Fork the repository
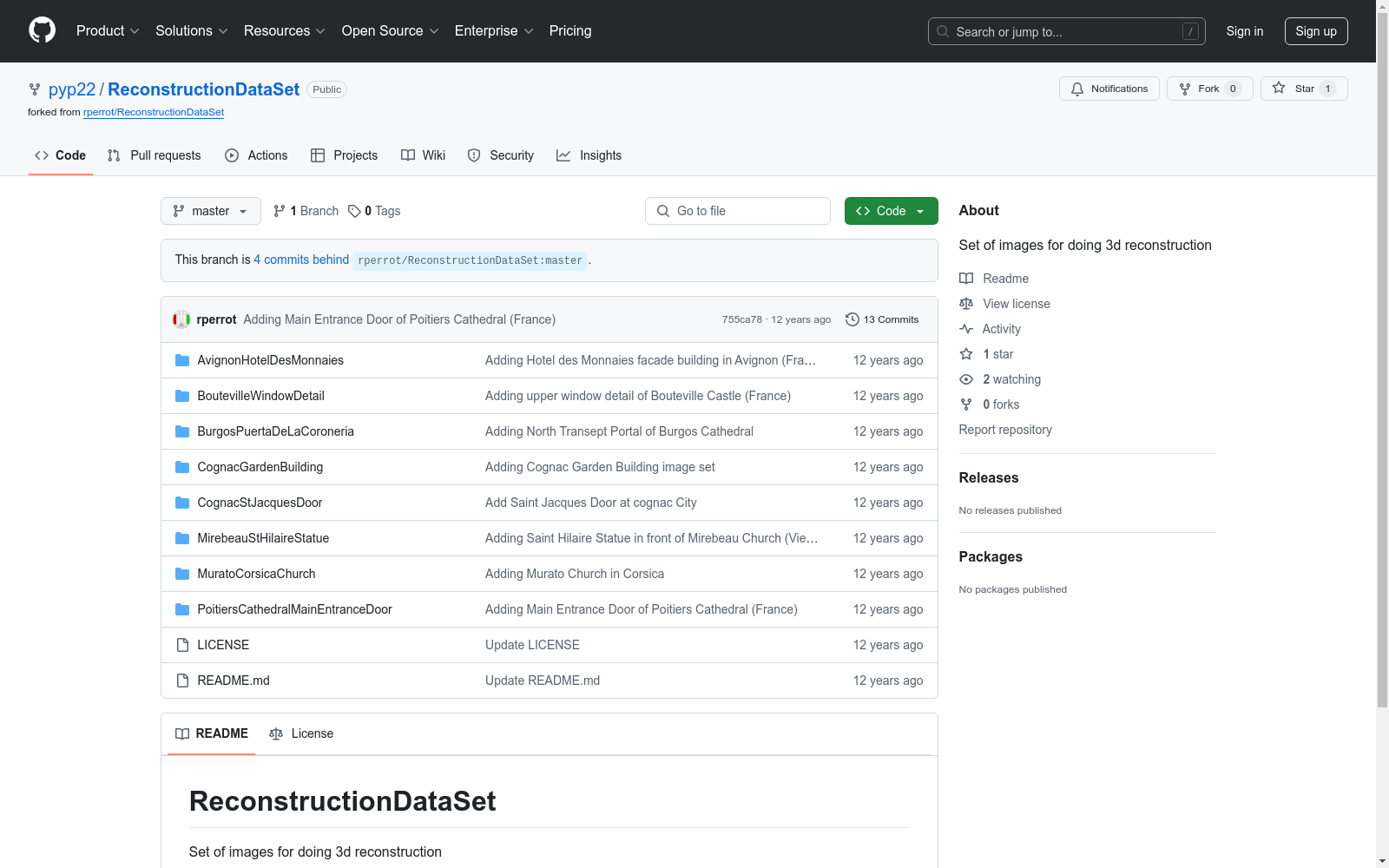The image size is (1389, 868). coord(1209,89)
